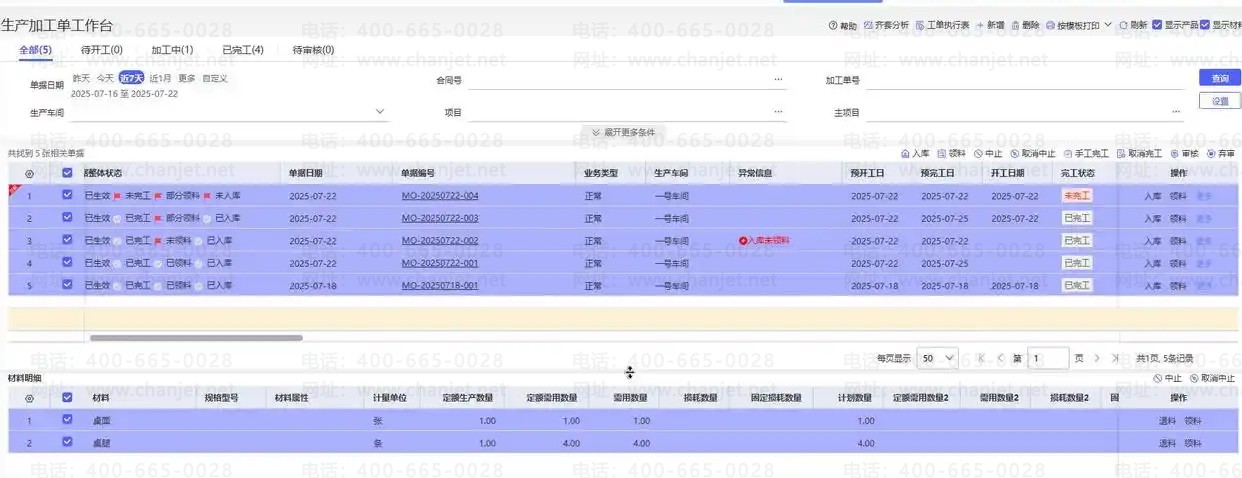Switch to the 待审核(0) tab
Image resolution: width=1242 pixels, height=478 pixels.
(x=314, y=49)
